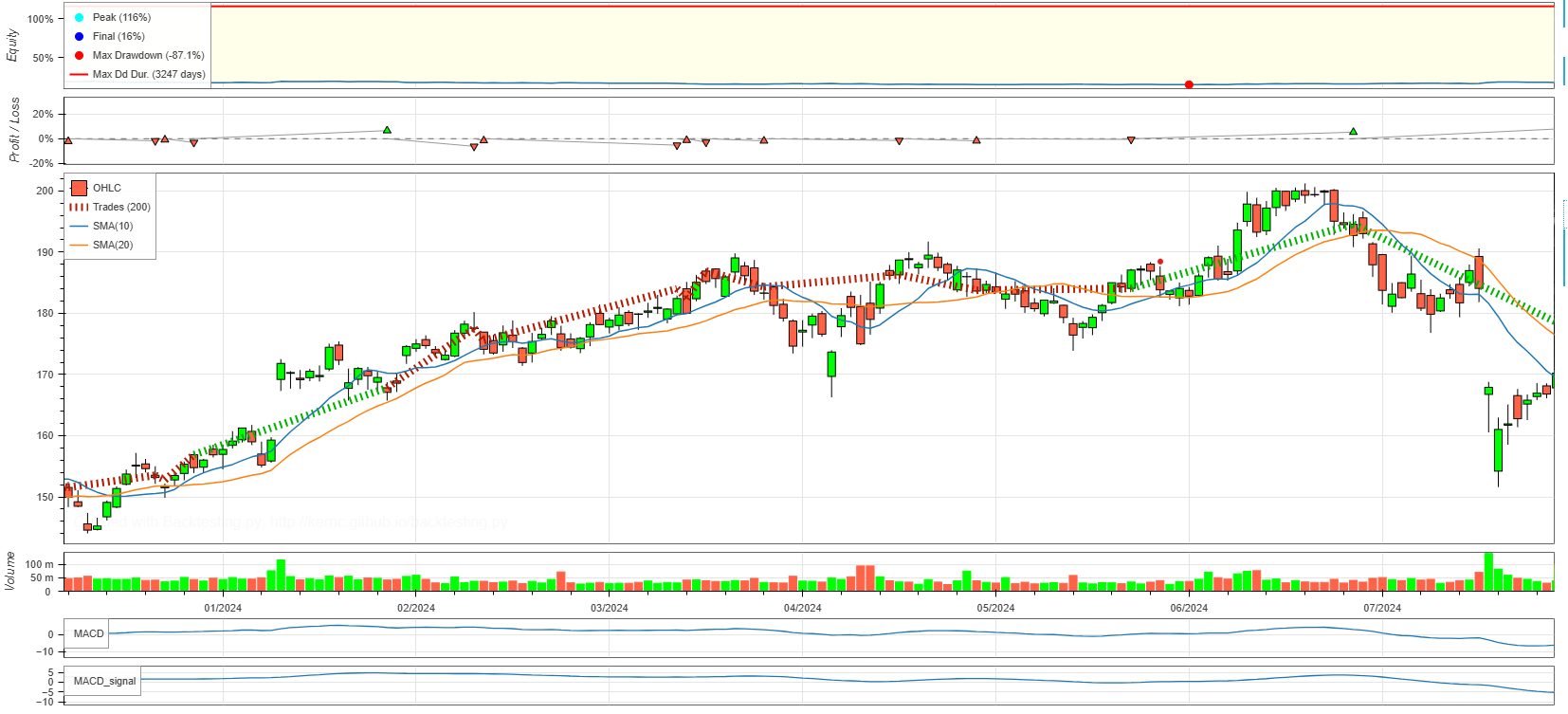The image size is (1568, 714).
Task: Click the MACD_signal legend label
Action: click(x=104, y=681)
